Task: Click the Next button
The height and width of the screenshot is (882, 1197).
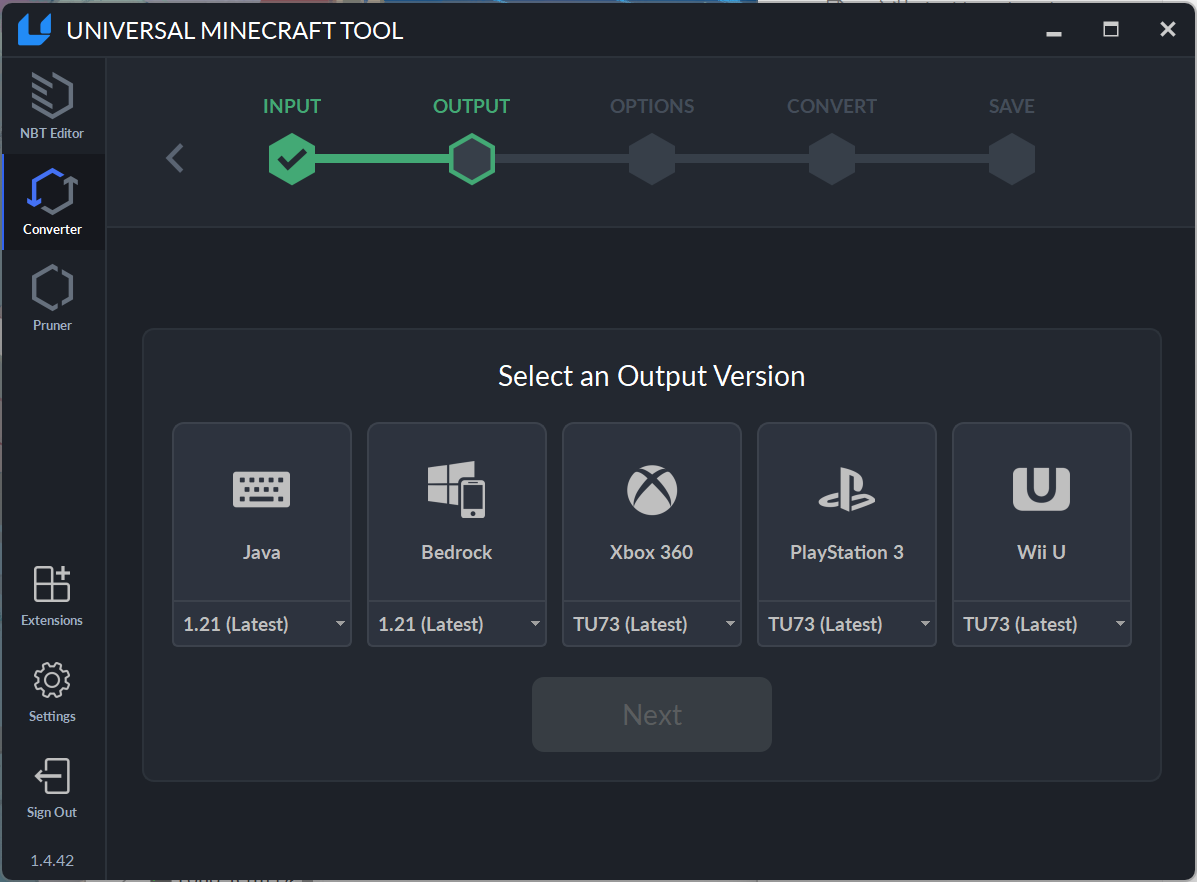Action: pos(652,714)
